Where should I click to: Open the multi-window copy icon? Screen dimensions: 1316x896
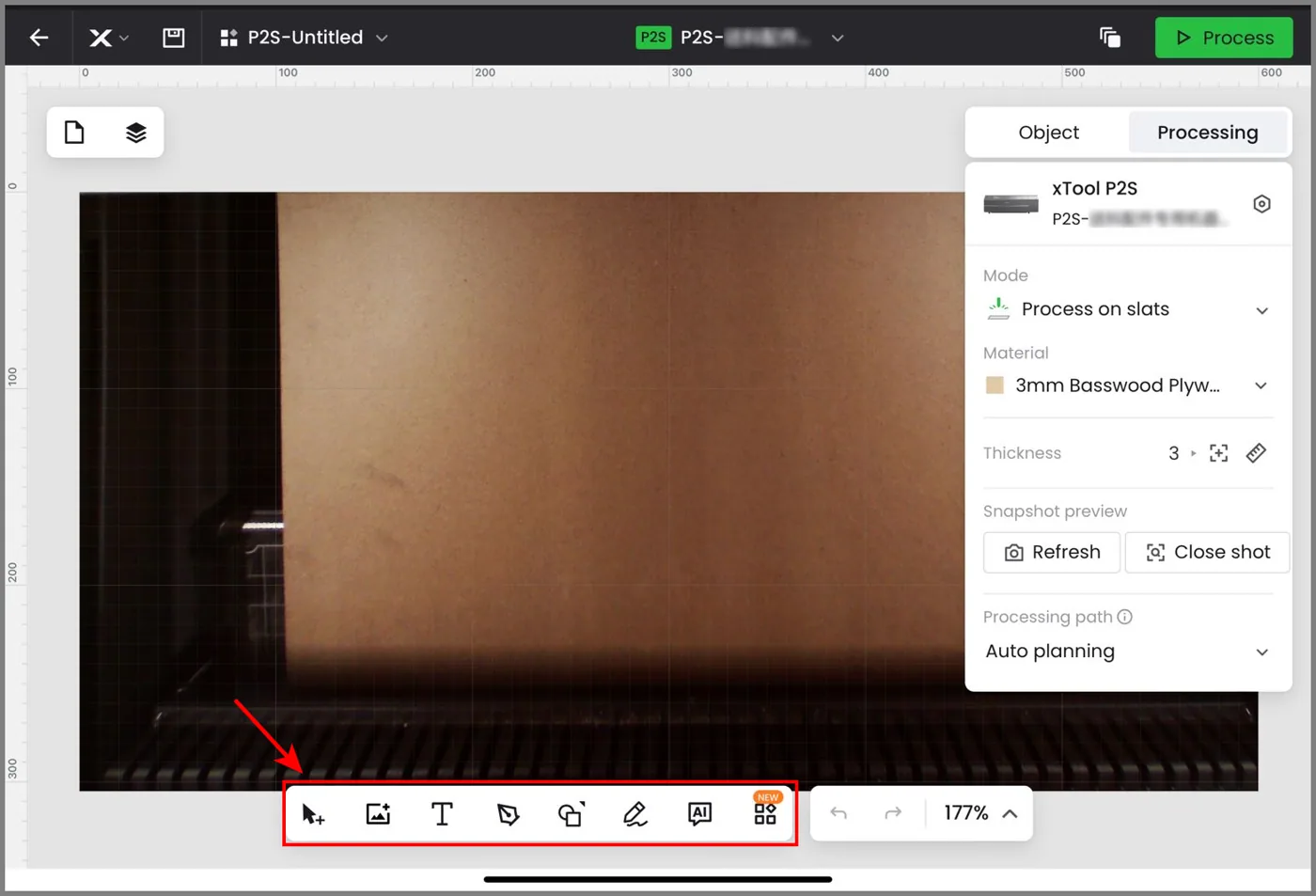tap(1110, 38)
